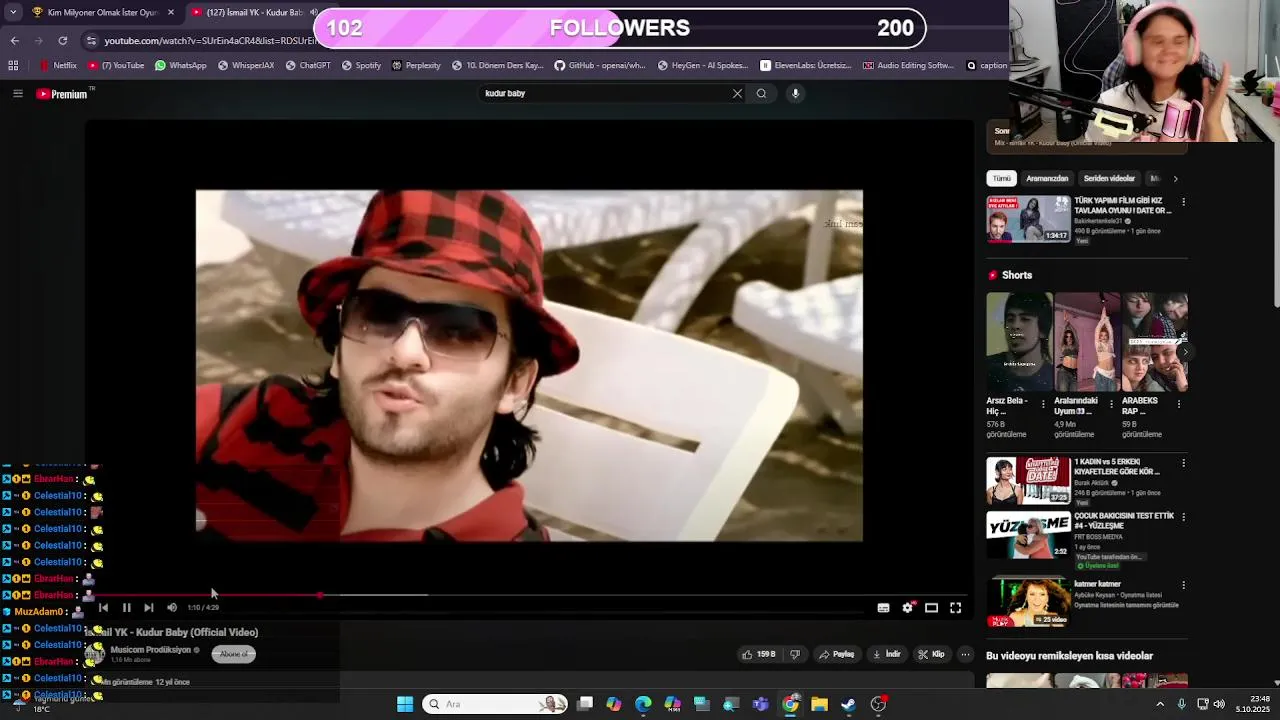
Task: Show more filter chips with arrow
Action: [1175, 178]
